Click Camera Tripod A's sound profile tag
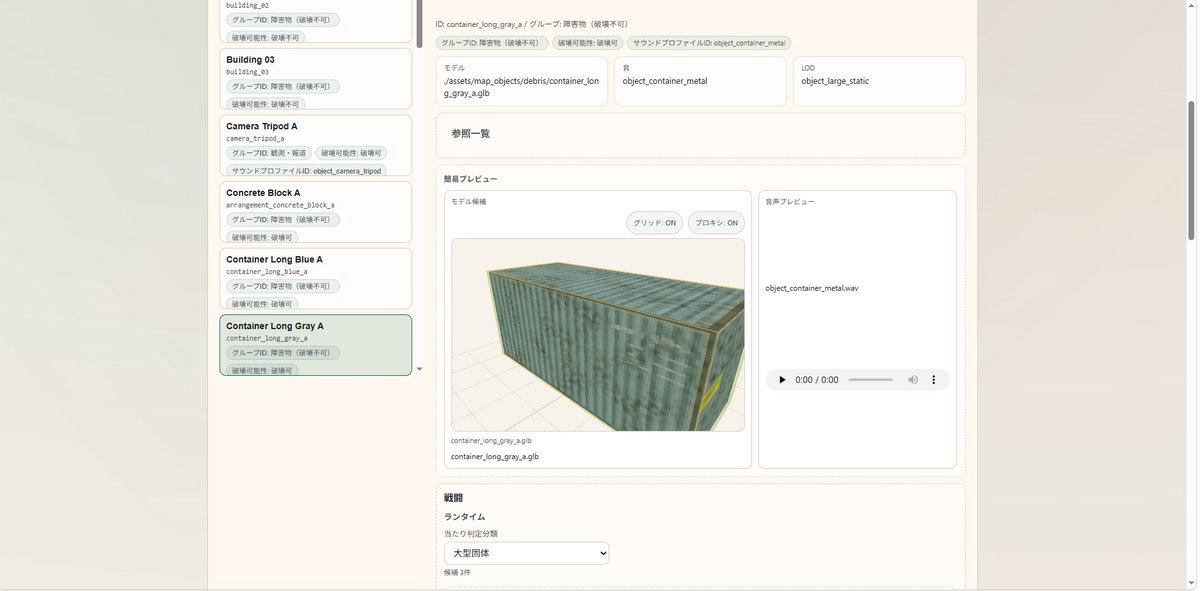 pos(306,171)
